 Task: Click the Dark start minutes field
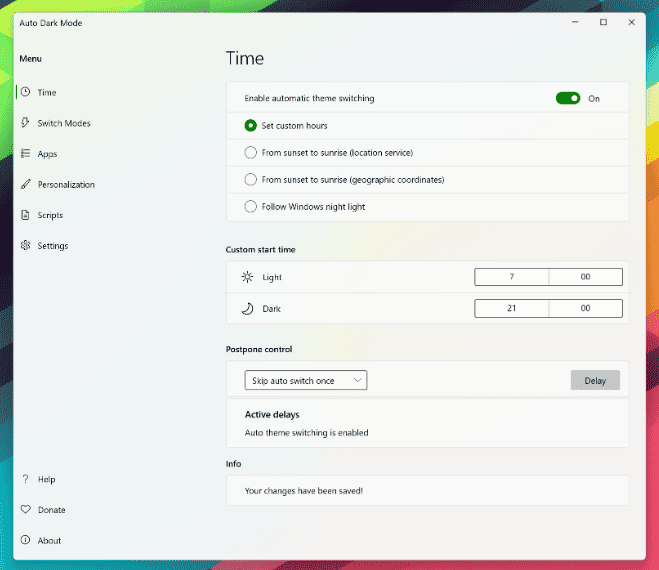click(585, 309)
